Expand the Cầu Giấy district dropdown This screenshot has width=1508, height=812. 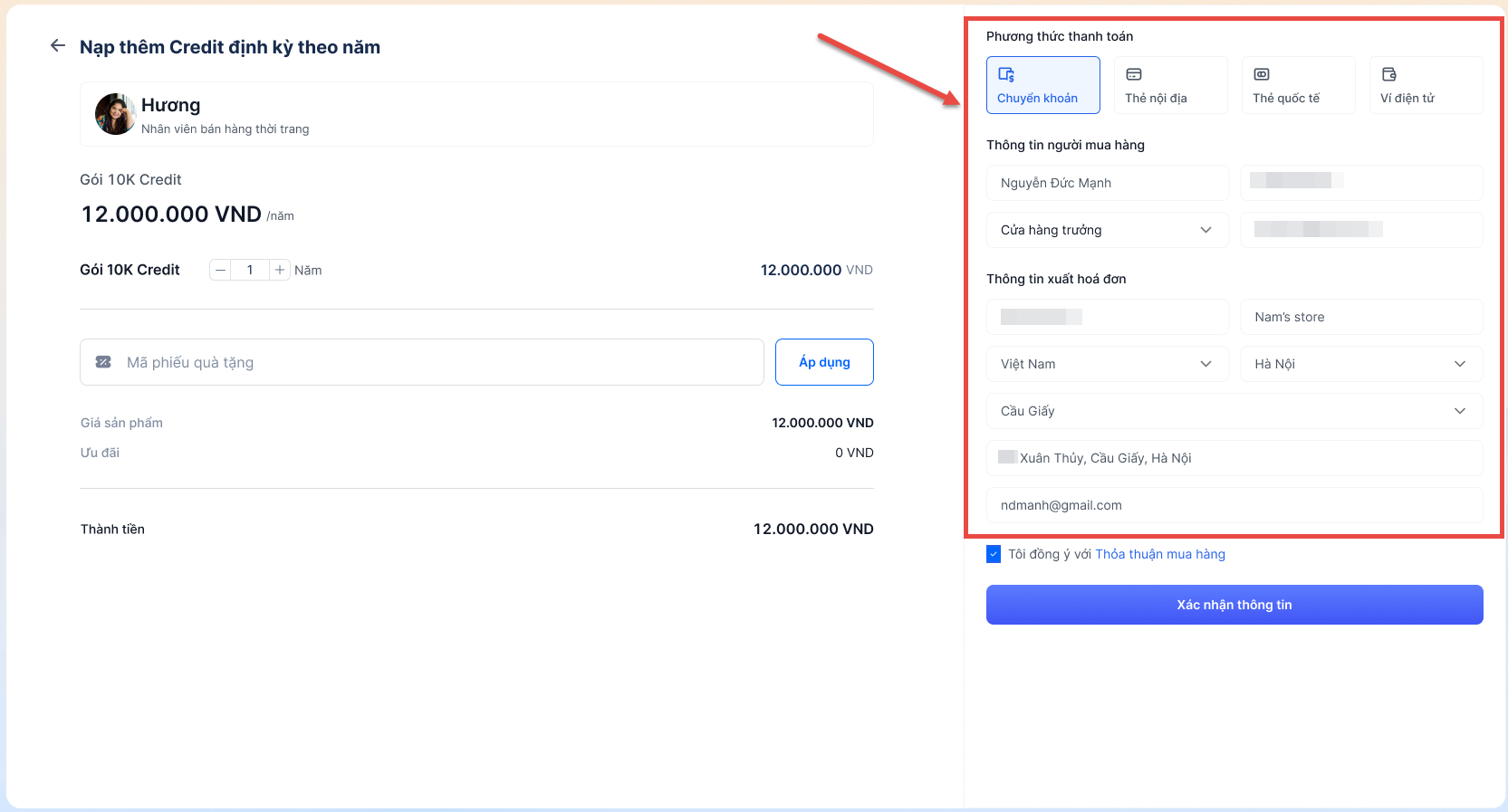point(1234,411)
